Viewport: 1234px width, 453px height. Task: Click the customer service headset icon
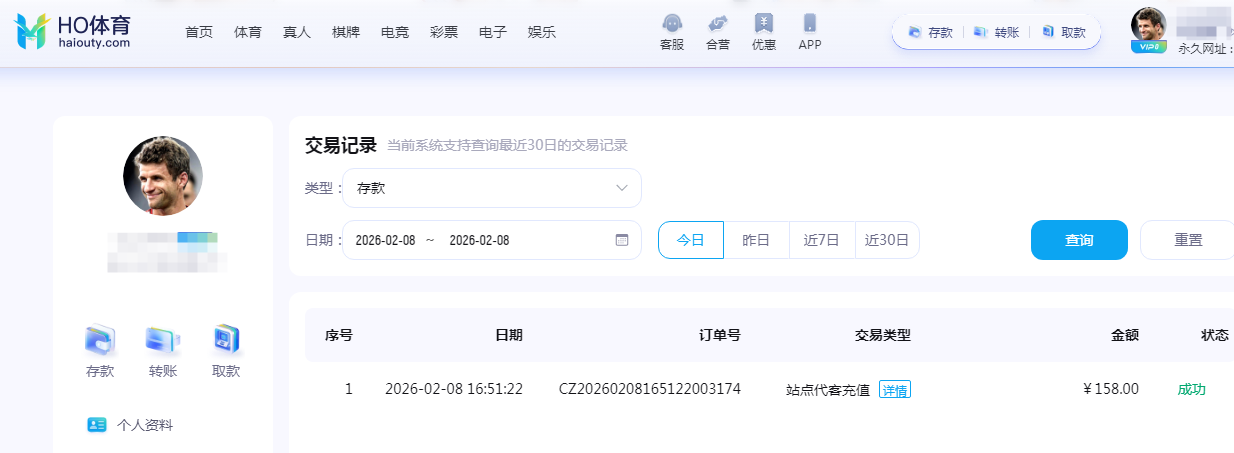(672, 23)
